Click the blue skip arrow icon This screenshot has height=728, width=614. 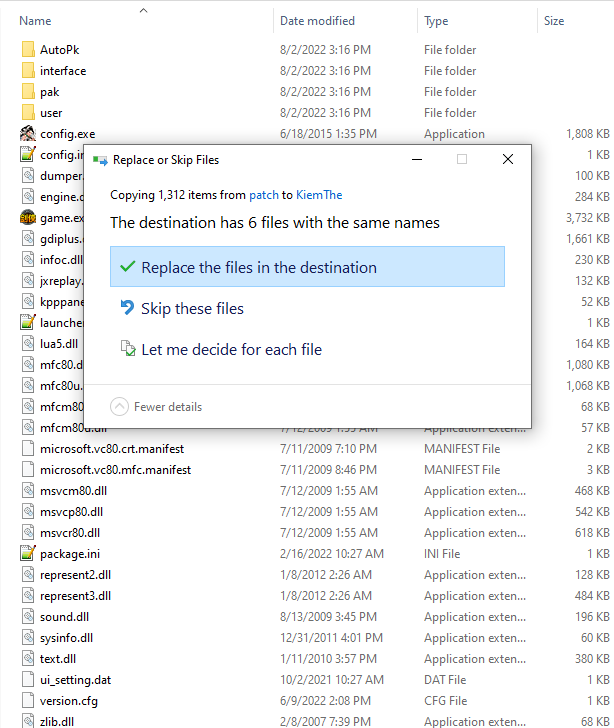[126, 308]
